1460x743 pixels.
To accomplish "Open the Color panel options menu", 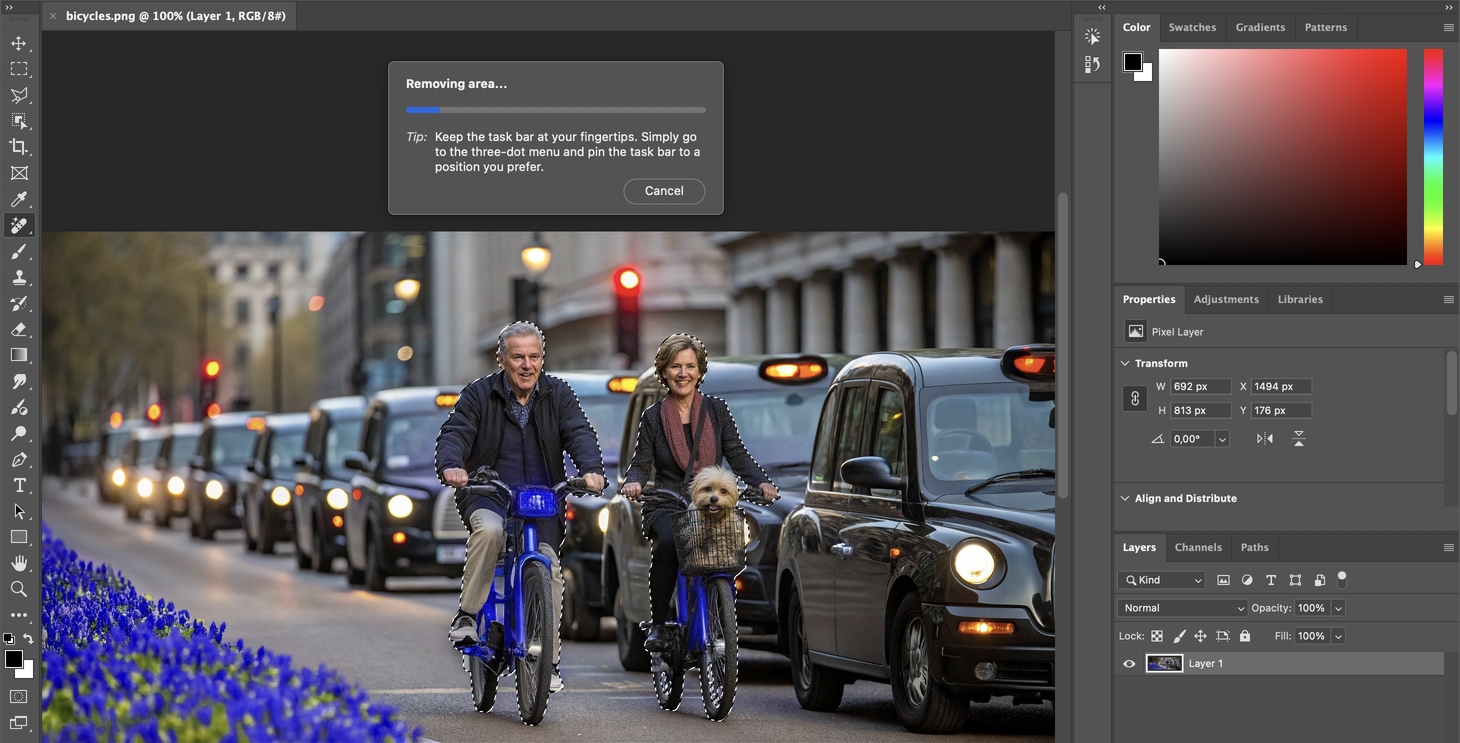I will [x=1448, y=27].
